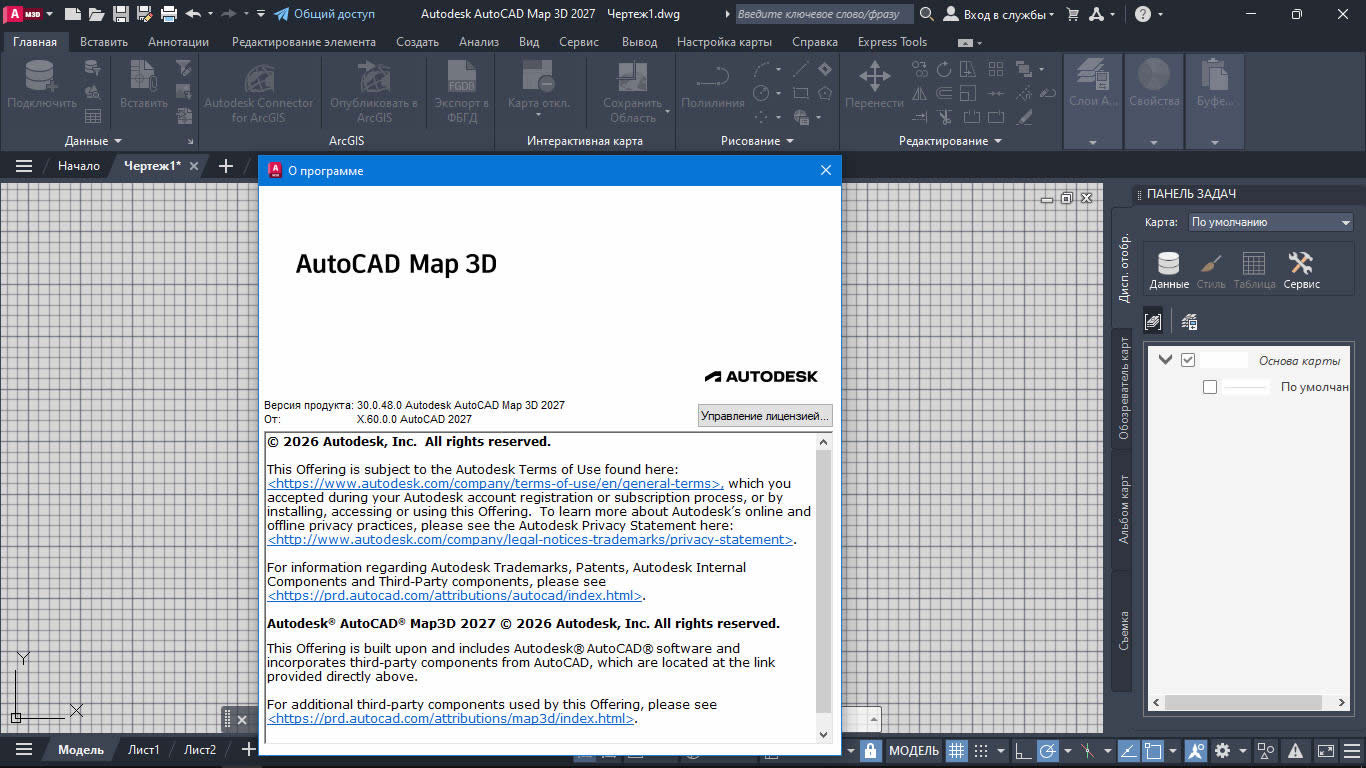Uncheck the Основа карты layer checkbox
Screen dimensions: 1366x768
coord(1188,360)
